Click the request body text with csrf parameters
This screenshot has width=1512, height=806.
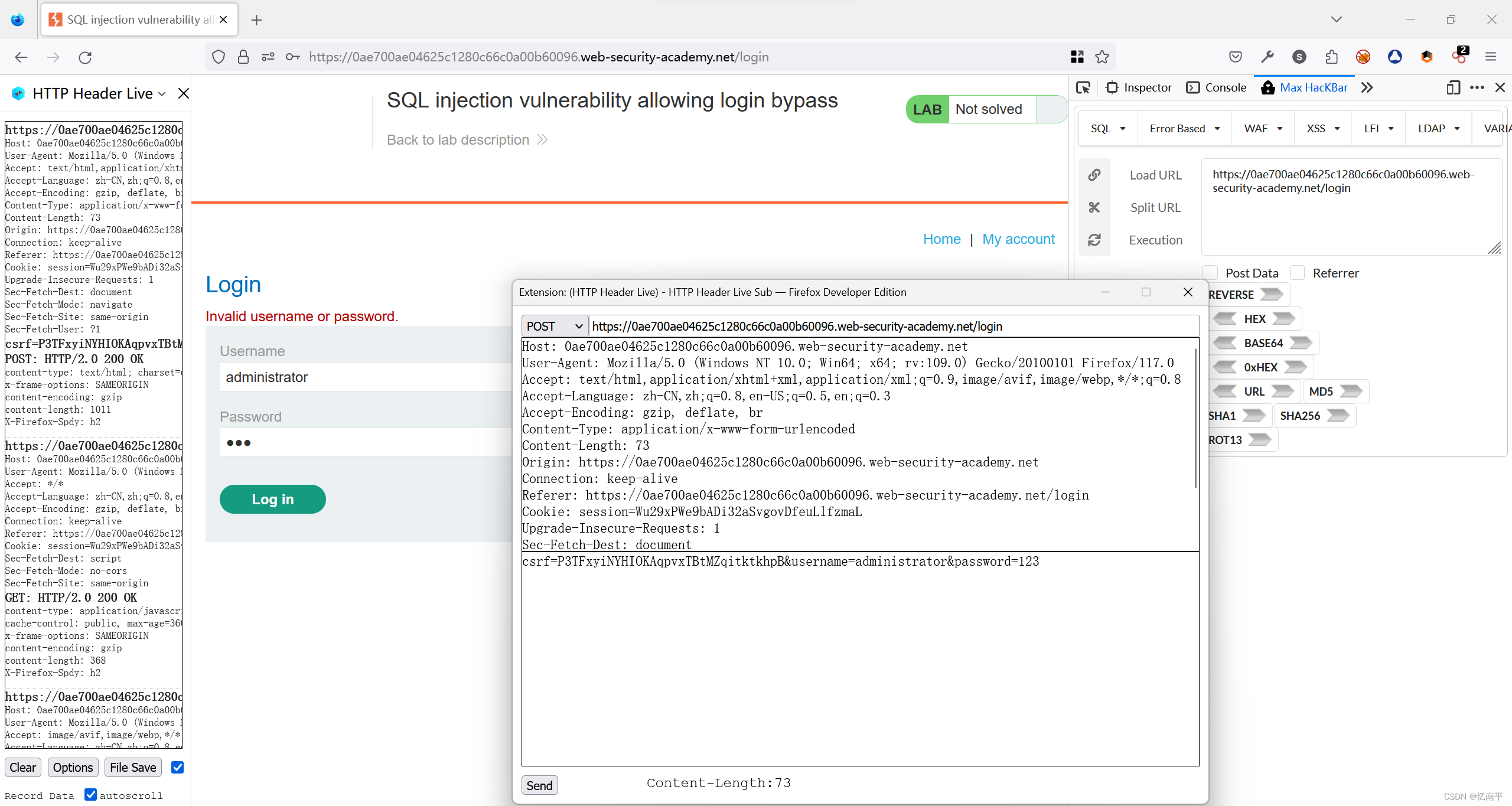pyautogui.click(x=780, y=561)
